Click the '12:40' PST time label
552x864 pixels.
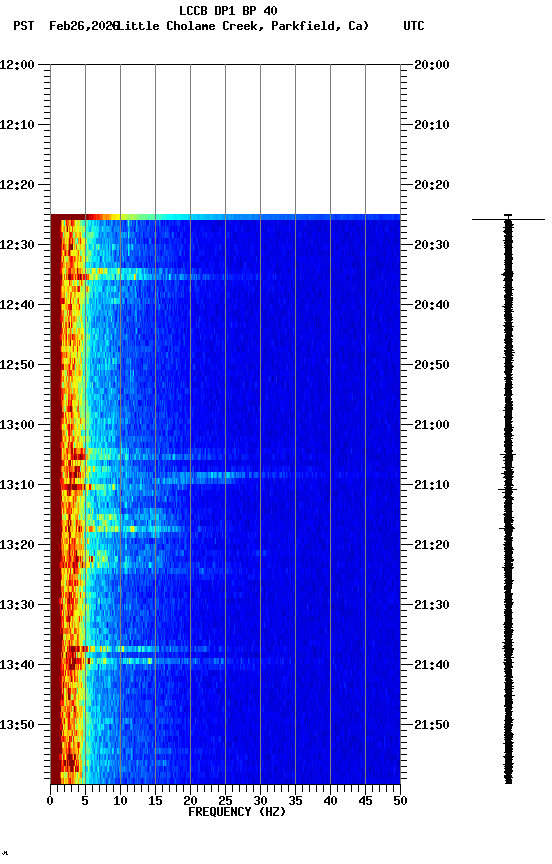[17, 305]
